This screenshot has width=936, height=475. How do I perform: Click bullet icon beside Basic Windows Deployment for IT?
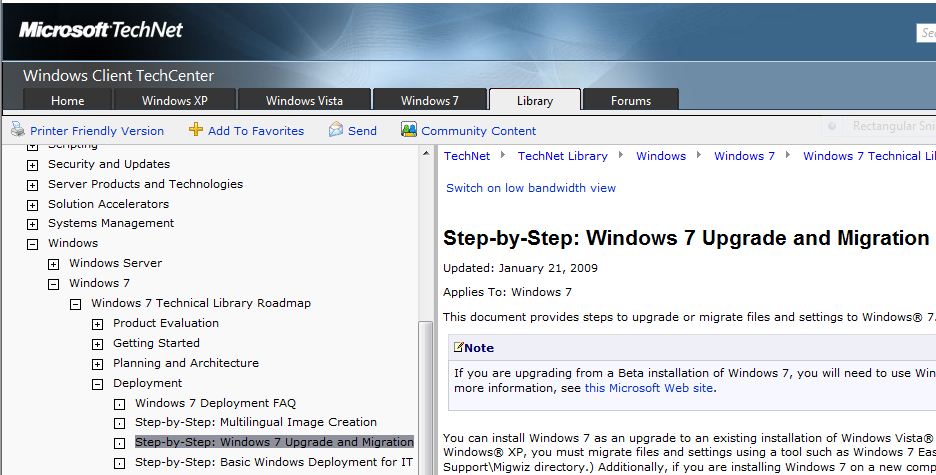pyautogui.click(x=119, y=463)
